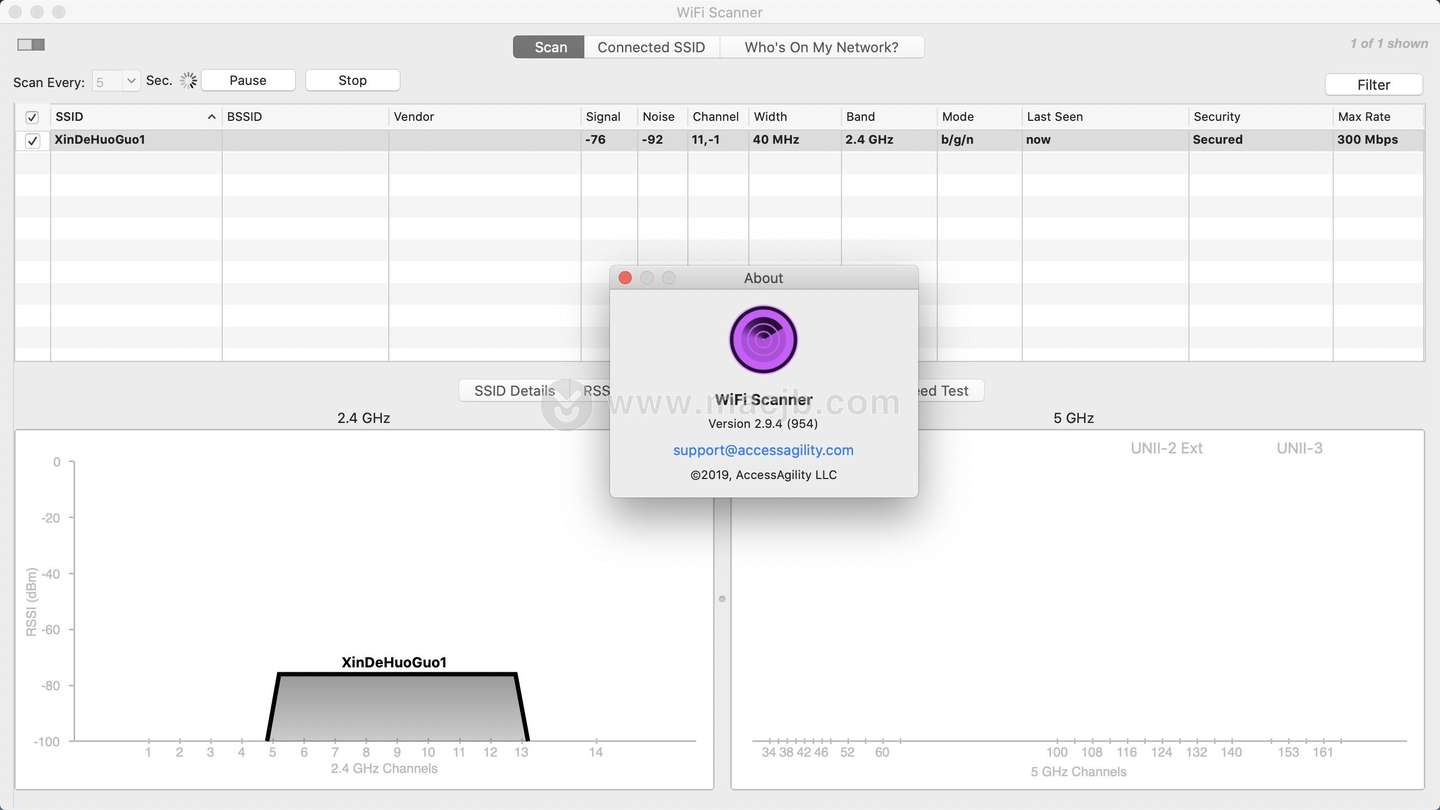Click the scanning progress spinner
Viewport: 1440px width, 810px height.
pyautogui.click(x=188, y=81)
